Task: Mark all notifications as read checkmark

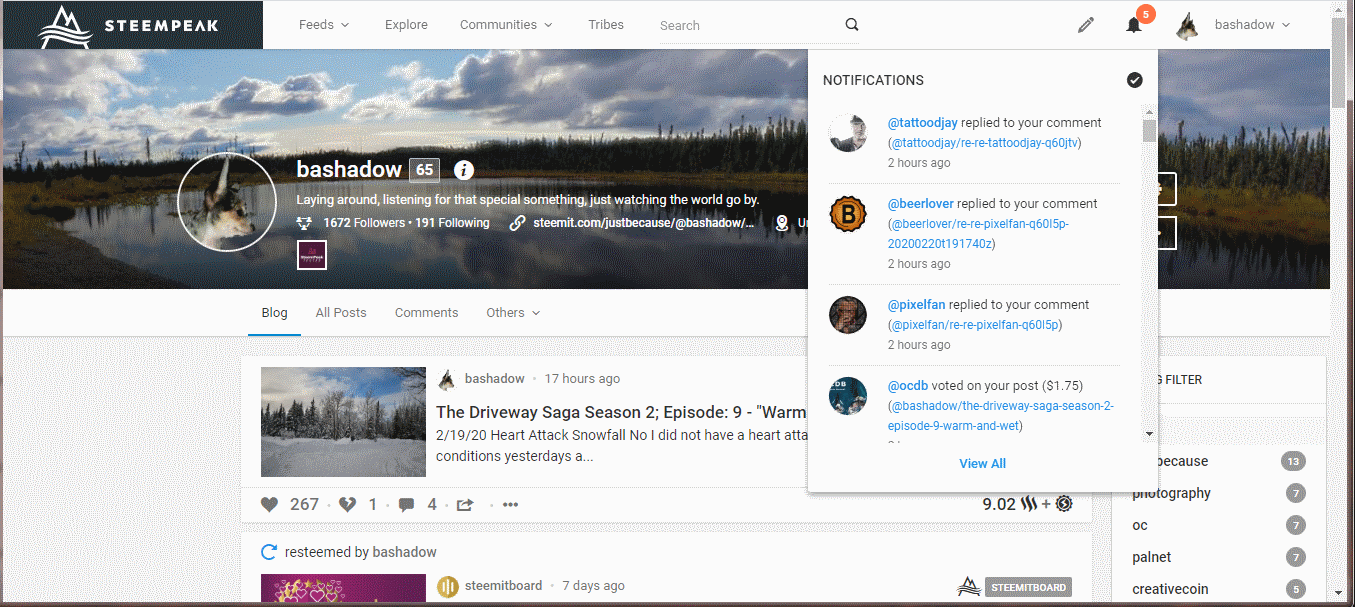Action: point(1134,80)
